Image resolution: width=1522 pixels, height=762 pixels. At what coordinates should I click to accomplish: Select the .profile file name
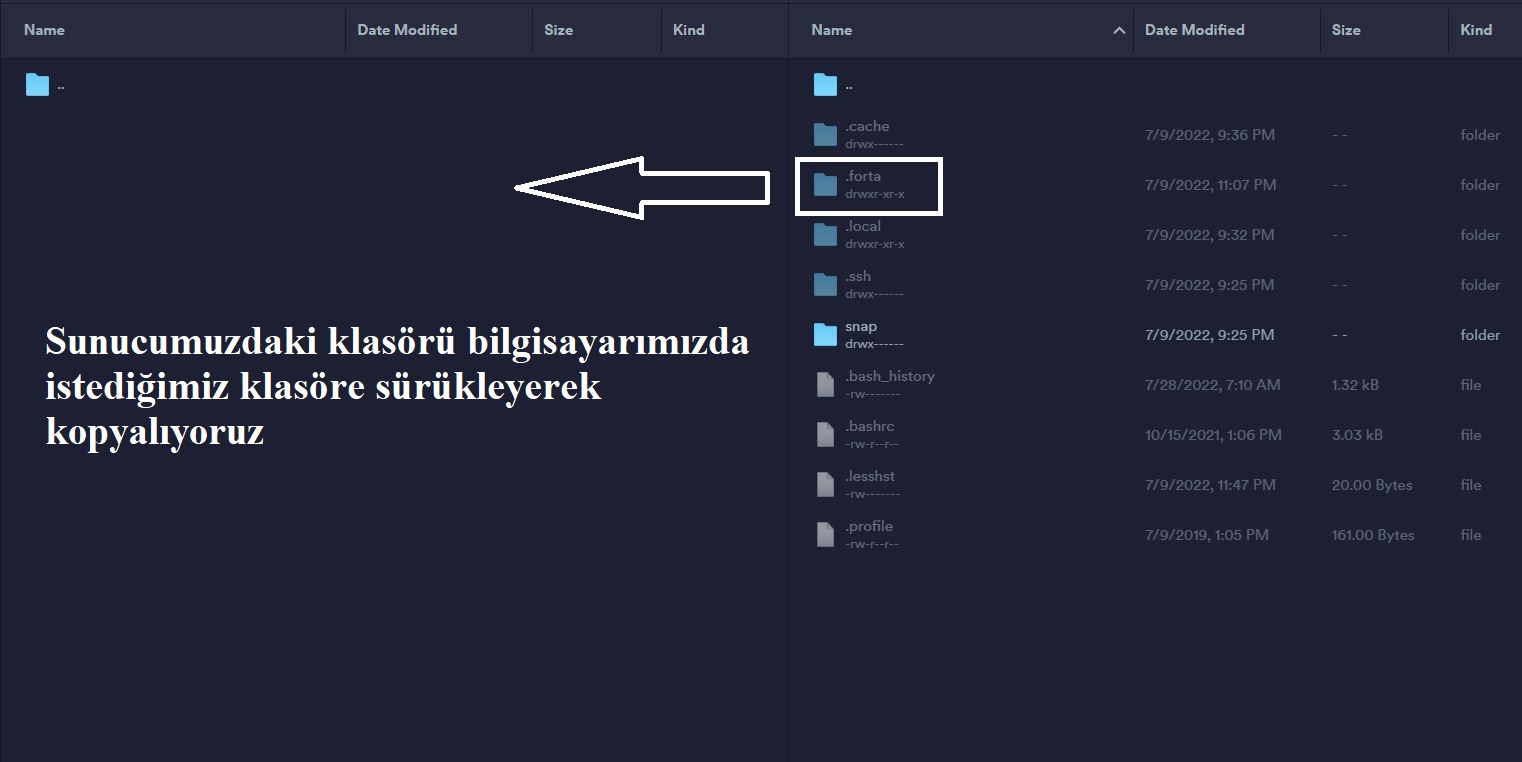869,526
